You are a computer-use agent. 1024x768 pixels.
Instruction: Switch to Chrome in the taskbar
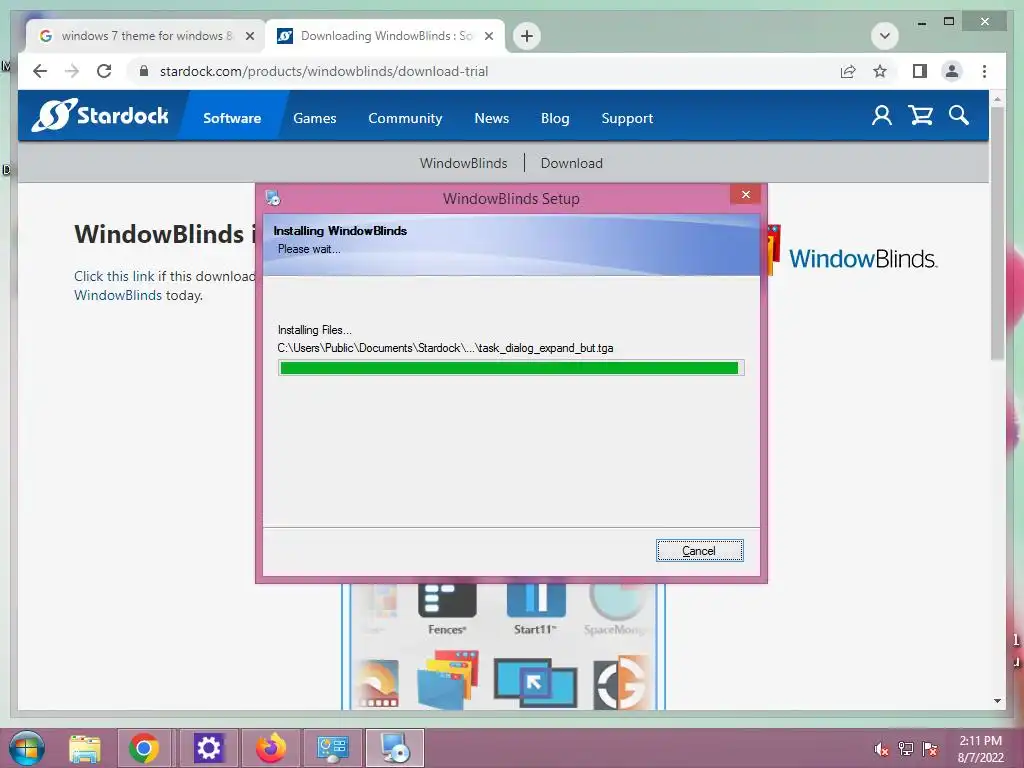(x=144, y=748)
